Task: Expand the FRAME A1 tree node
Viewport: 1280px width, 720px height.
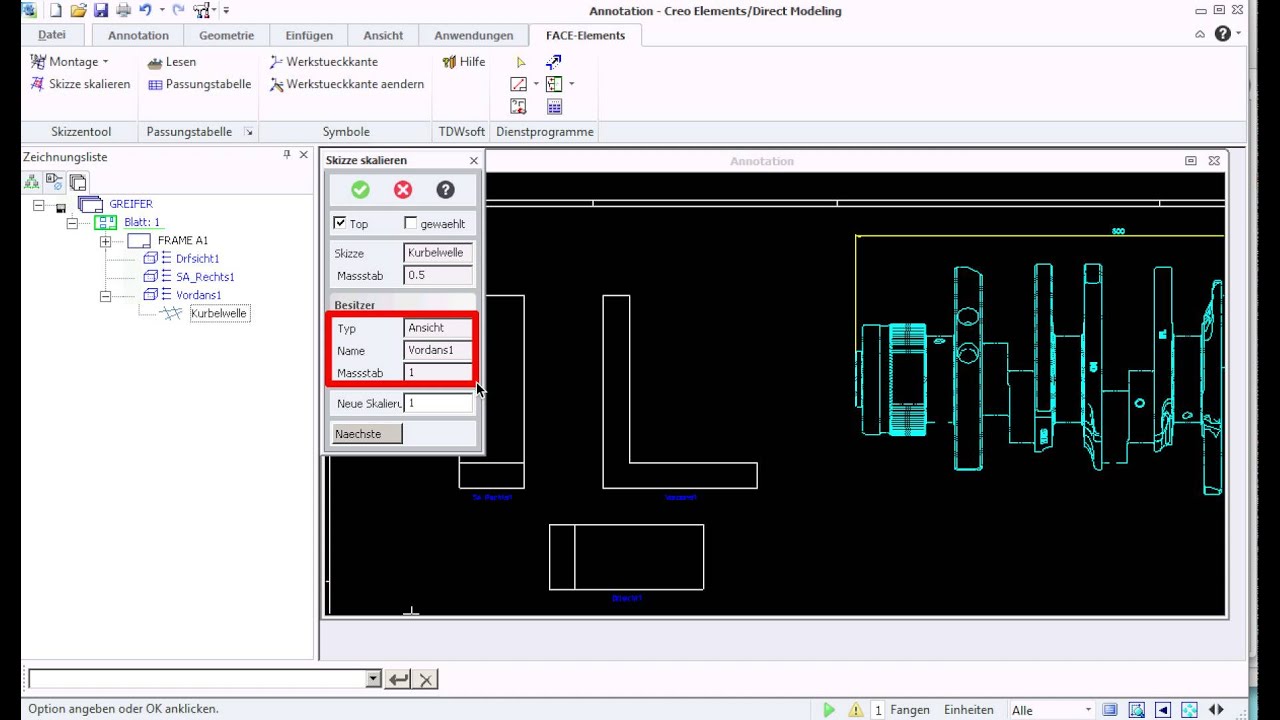Action: click(105, 241)
